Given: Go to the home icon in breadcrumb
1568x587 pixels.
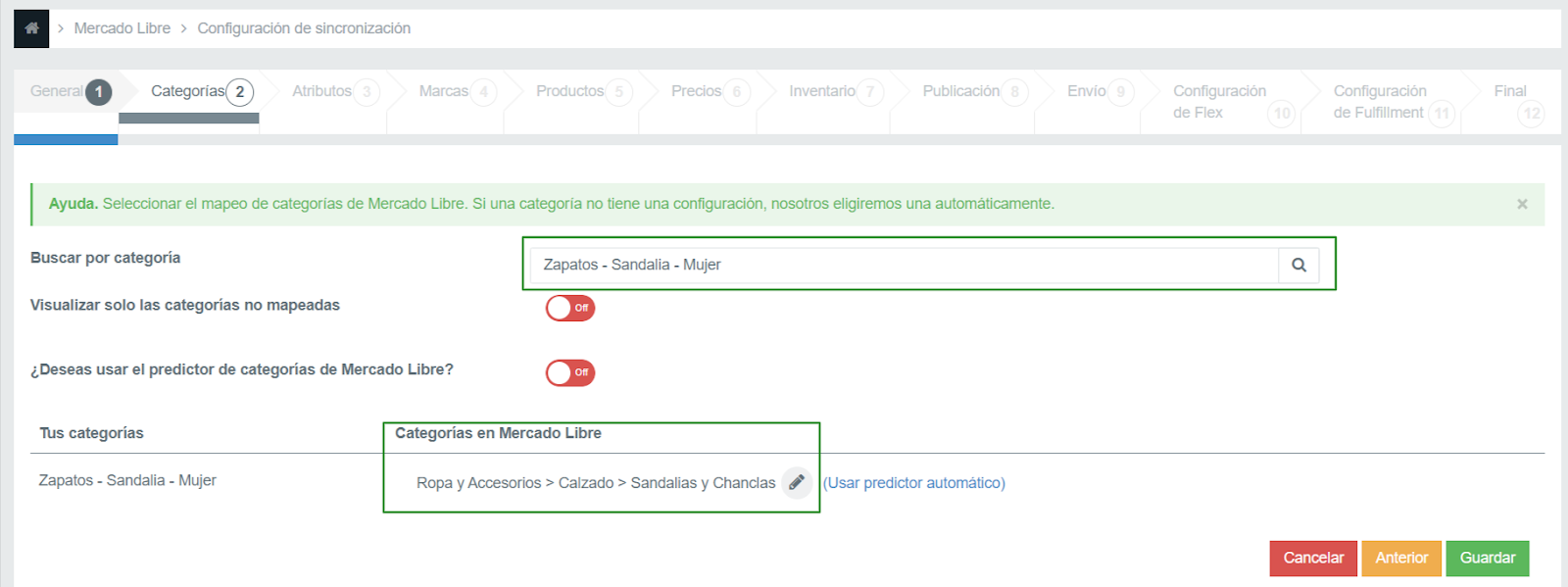Looking at the screenshot, I should point(31,28).
